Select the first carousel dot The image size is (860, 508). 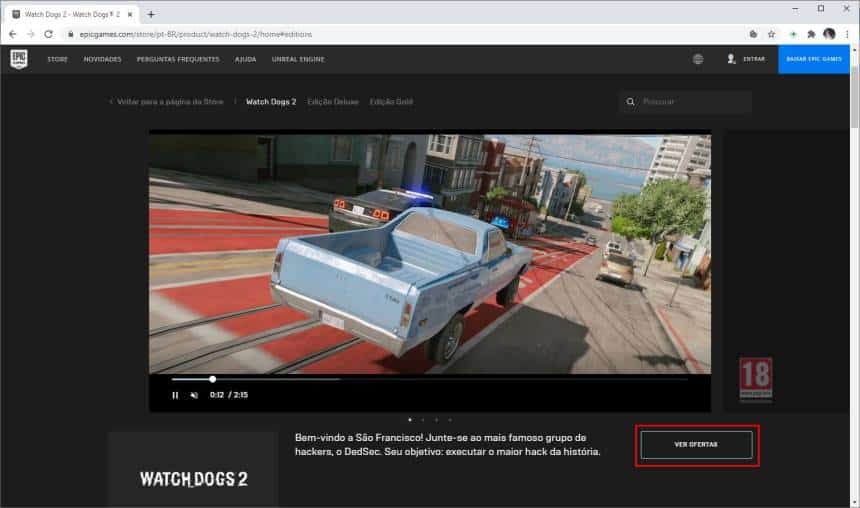(410, 420)
